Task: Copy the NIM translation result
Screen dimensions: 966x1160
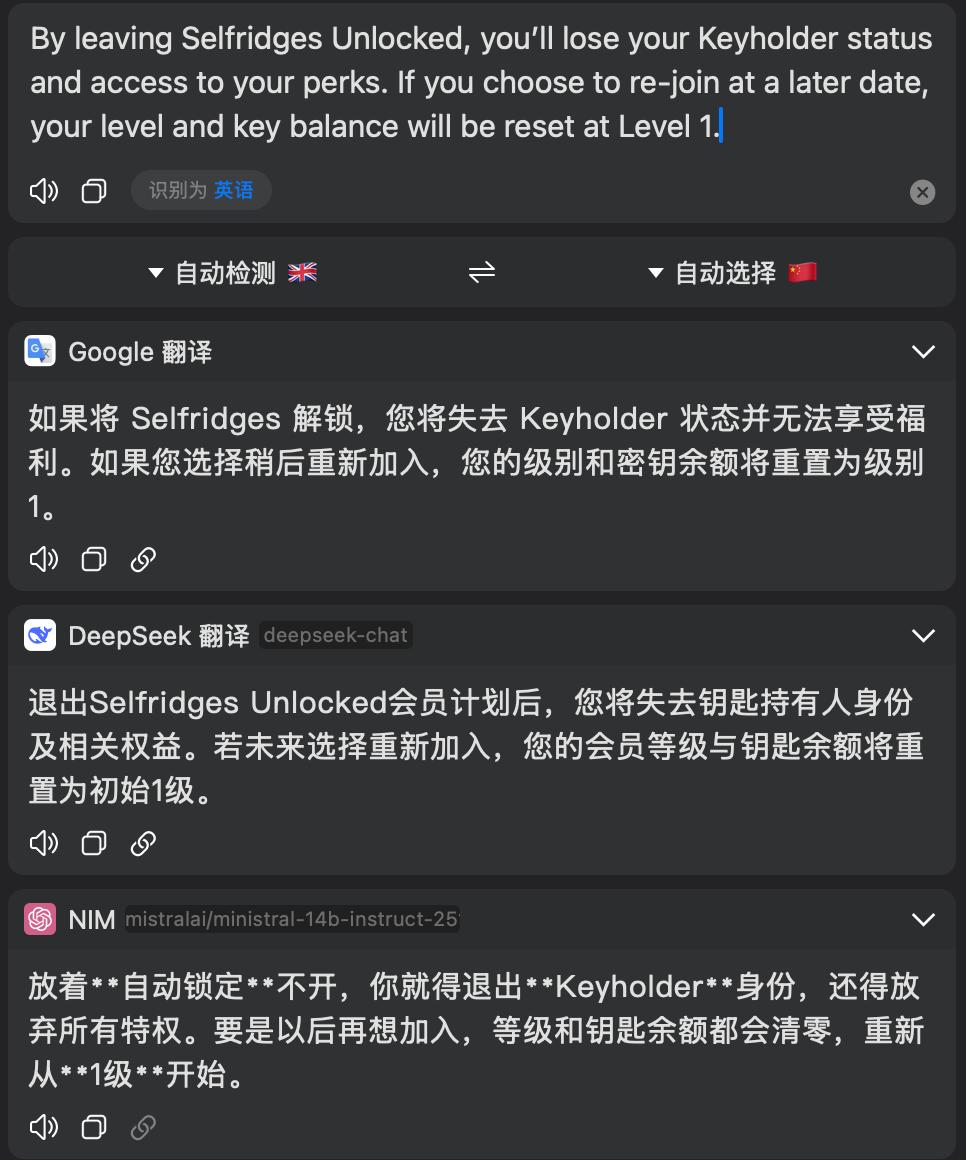Action: 94,1127
